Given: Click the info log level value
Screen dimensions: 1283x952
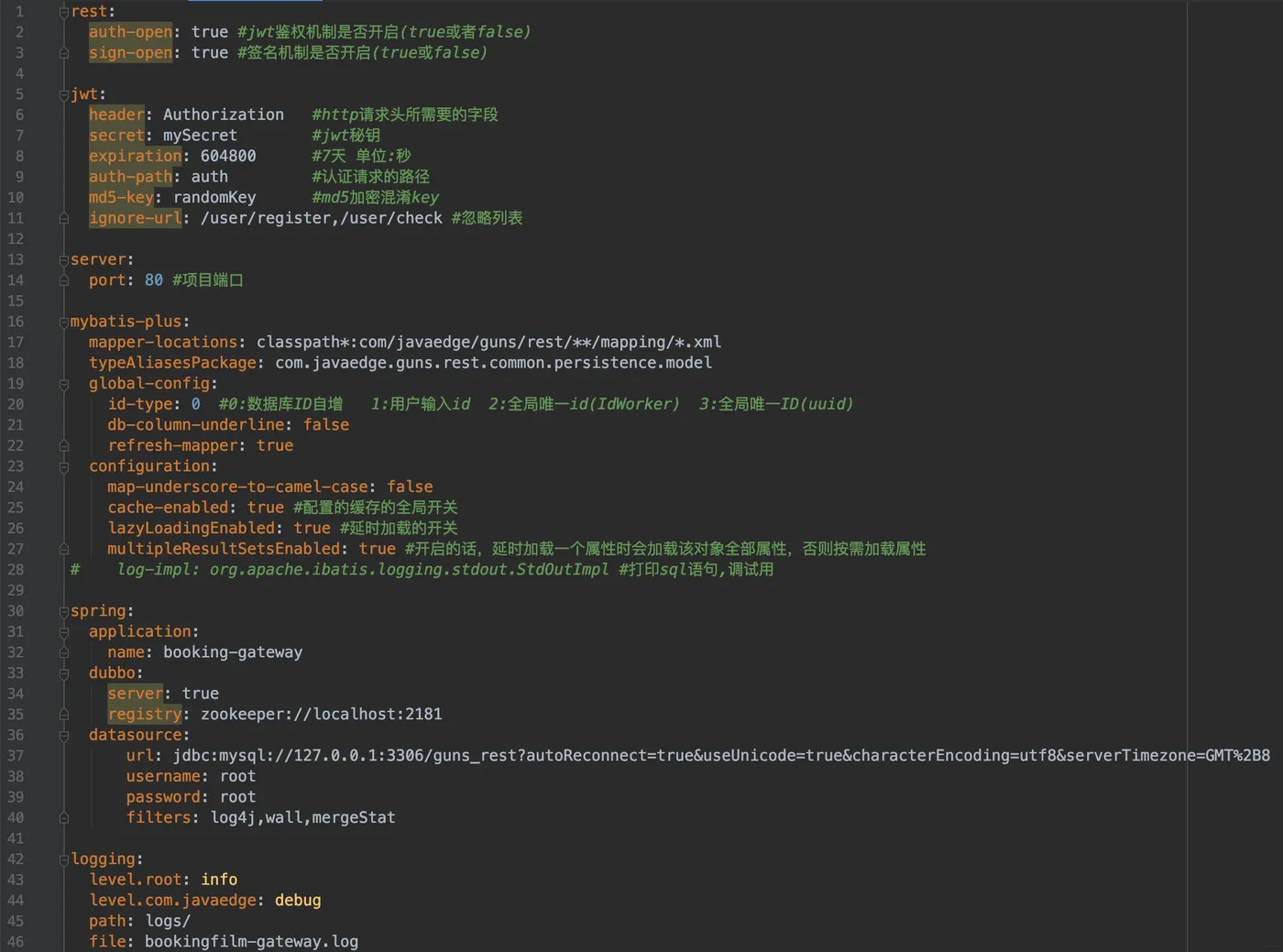Looking at the screenshot, I should pos(219,881).
